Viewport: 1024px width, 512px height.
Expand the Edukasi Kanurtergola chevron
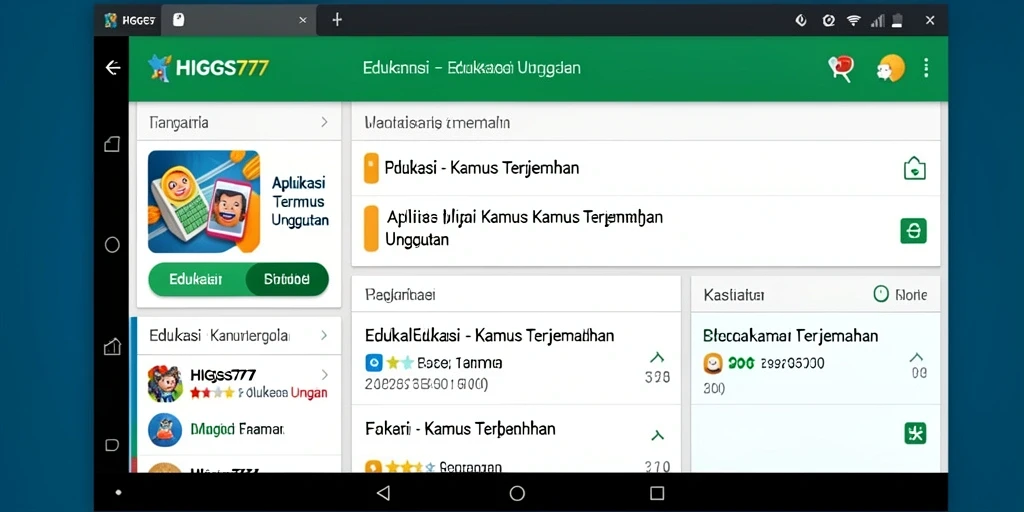point(324,336)
